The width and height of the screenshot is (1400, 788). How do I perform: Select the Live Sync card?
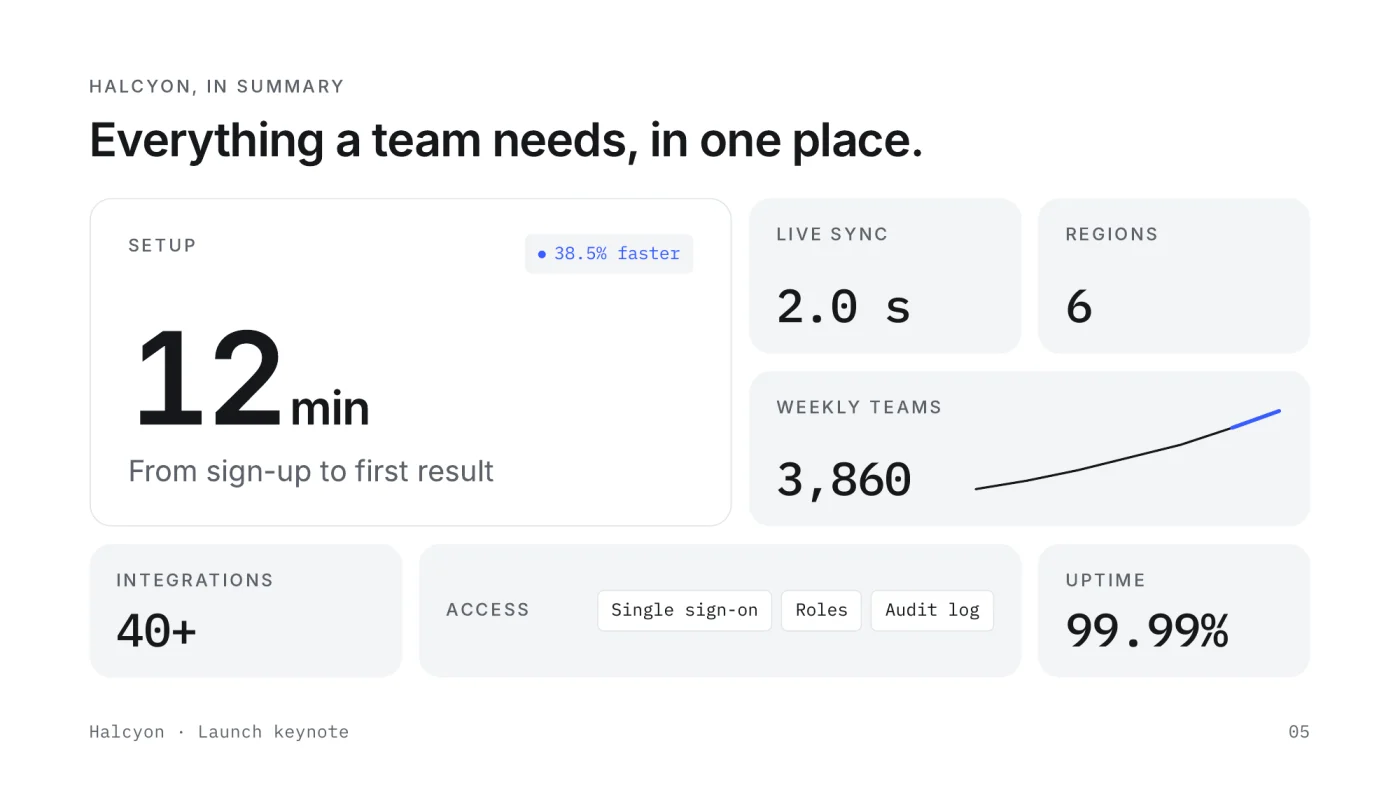coord(885,276)
